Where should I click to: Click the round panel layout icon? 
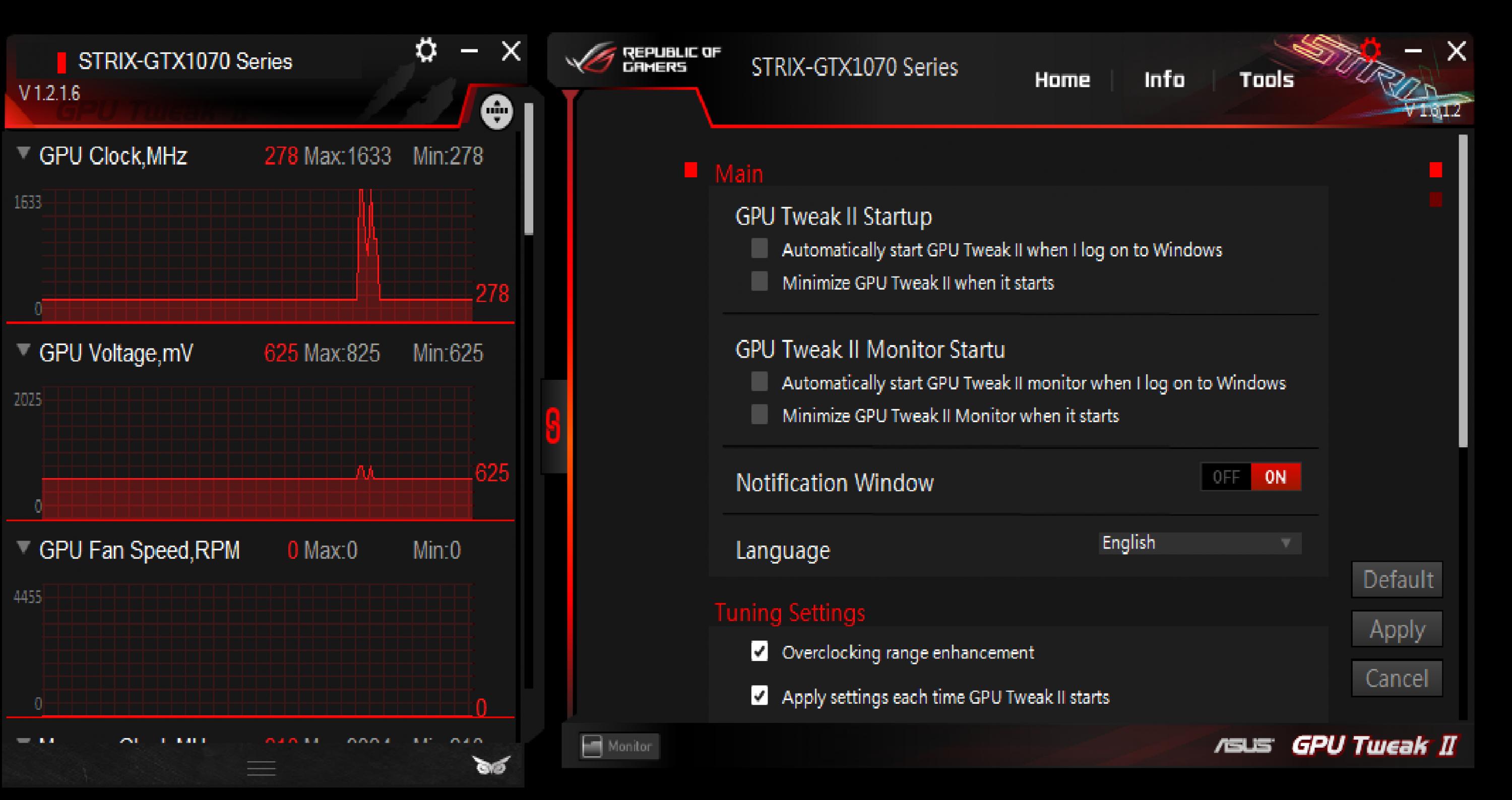[x=496, y=111]
